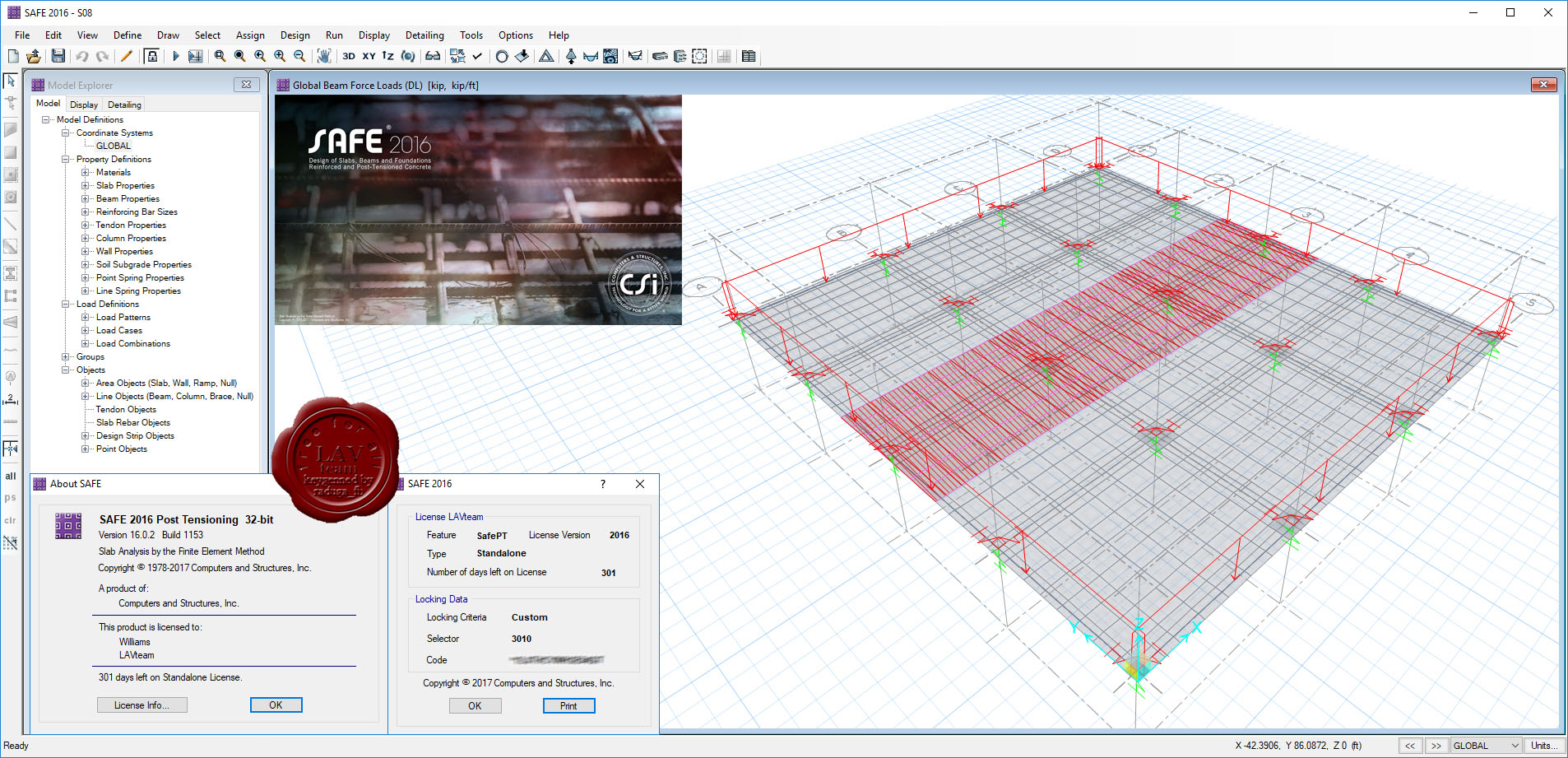Collapse Property Definitions node
The image size is (1568, 758).
point(66,159)
